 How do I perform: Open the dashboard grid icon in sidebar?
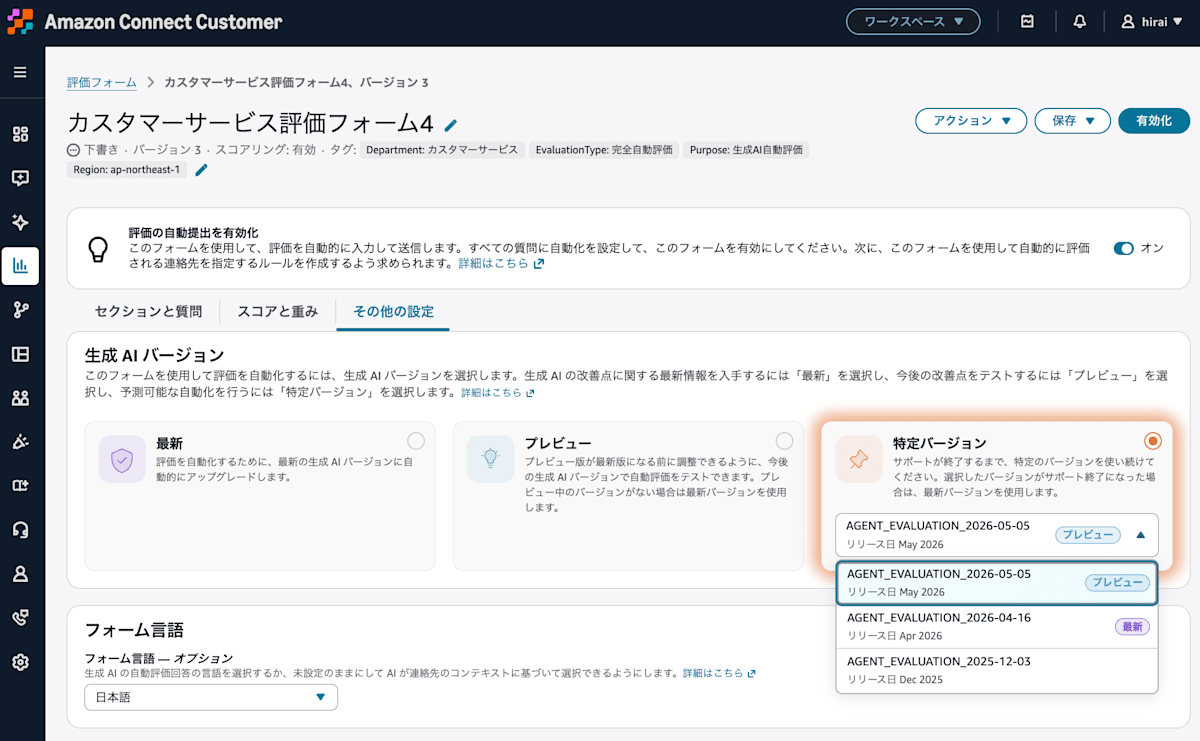coord(20,134)
